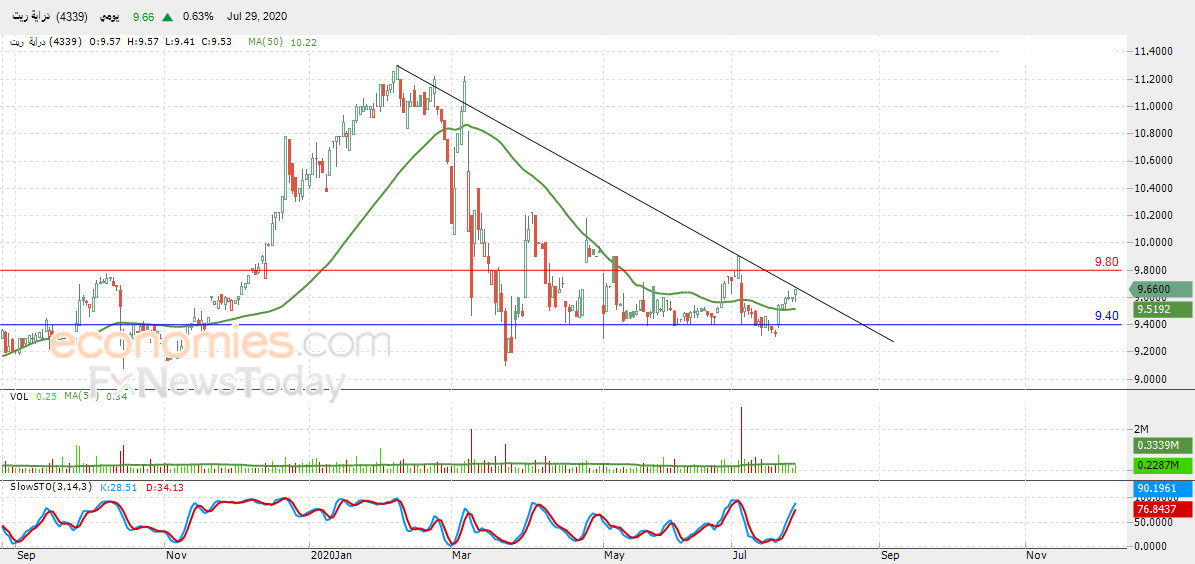Click the 9.40 support level label
This screenshot has height=564, width=1195.
coord(1107,316)
